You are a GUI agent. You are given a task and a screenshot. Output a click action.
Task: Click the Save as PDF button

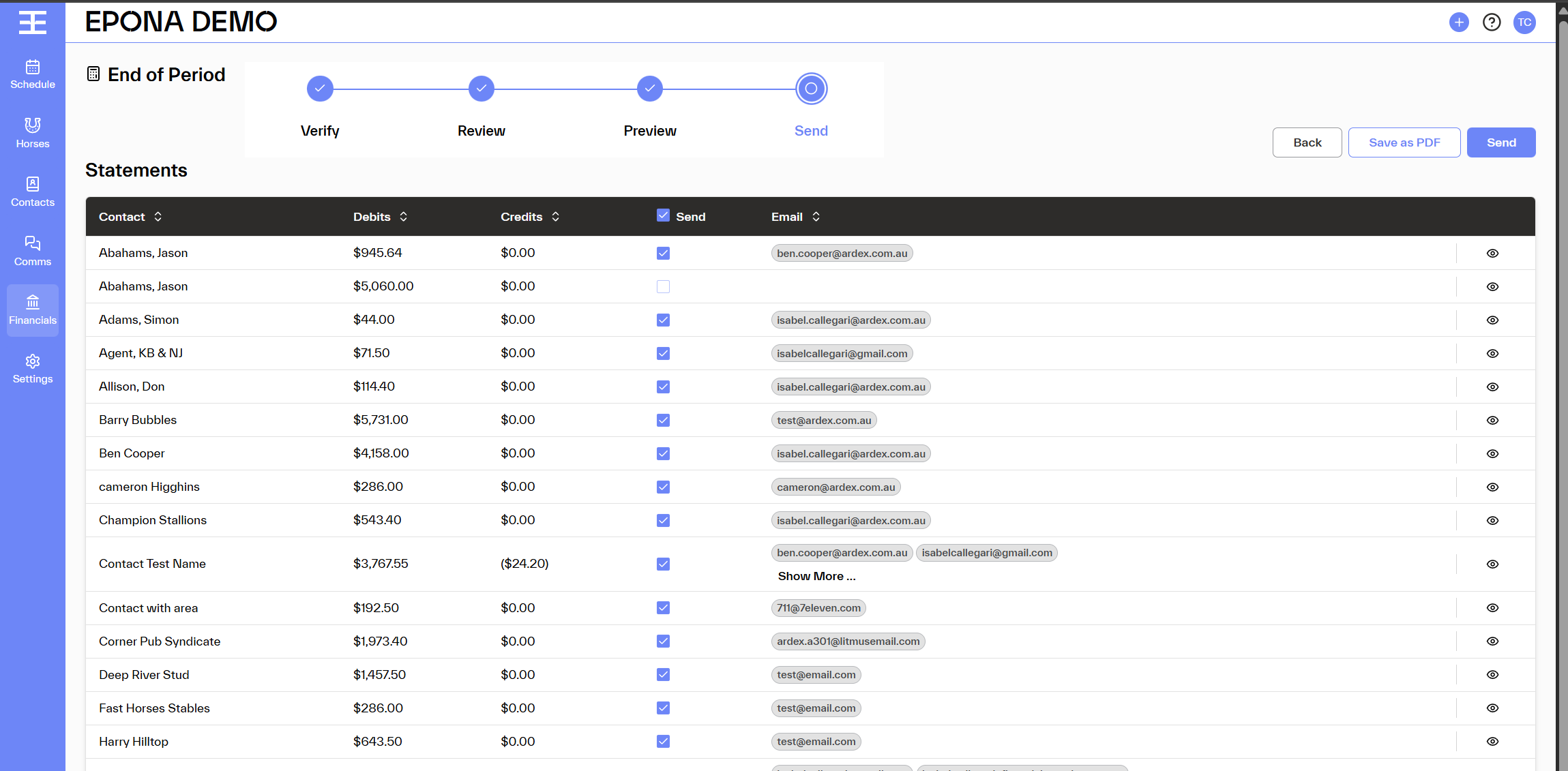coord(1404,142)
